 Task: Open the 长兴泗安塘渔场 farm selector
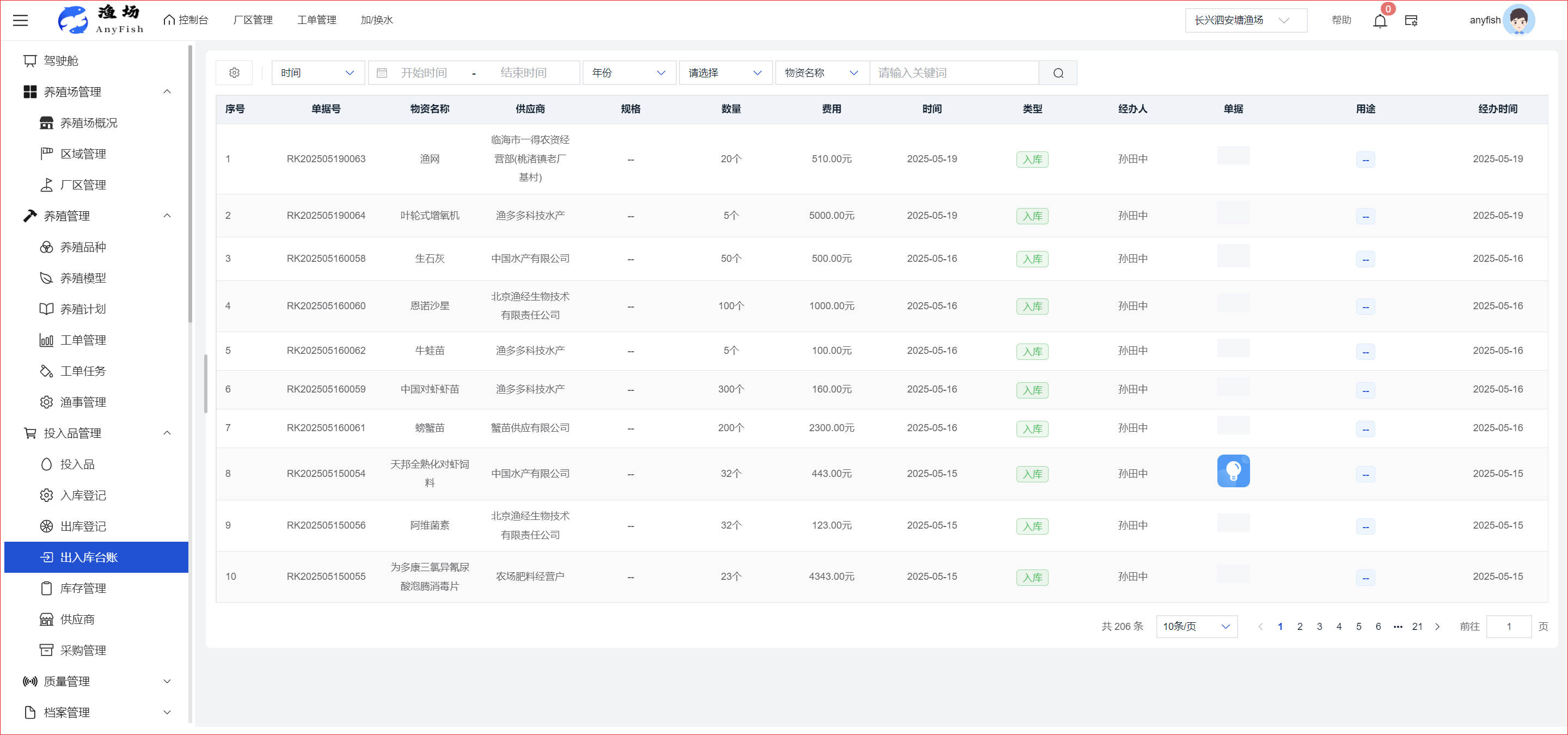[x=1244, y=20]
